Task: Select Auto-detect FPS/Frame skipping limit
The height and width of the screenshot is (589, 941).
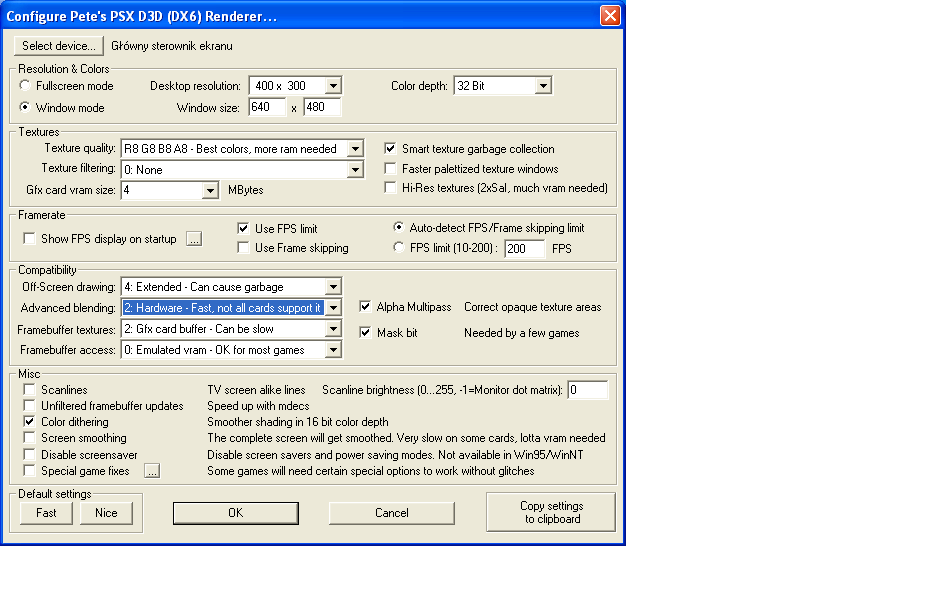Action: point(398,227)
